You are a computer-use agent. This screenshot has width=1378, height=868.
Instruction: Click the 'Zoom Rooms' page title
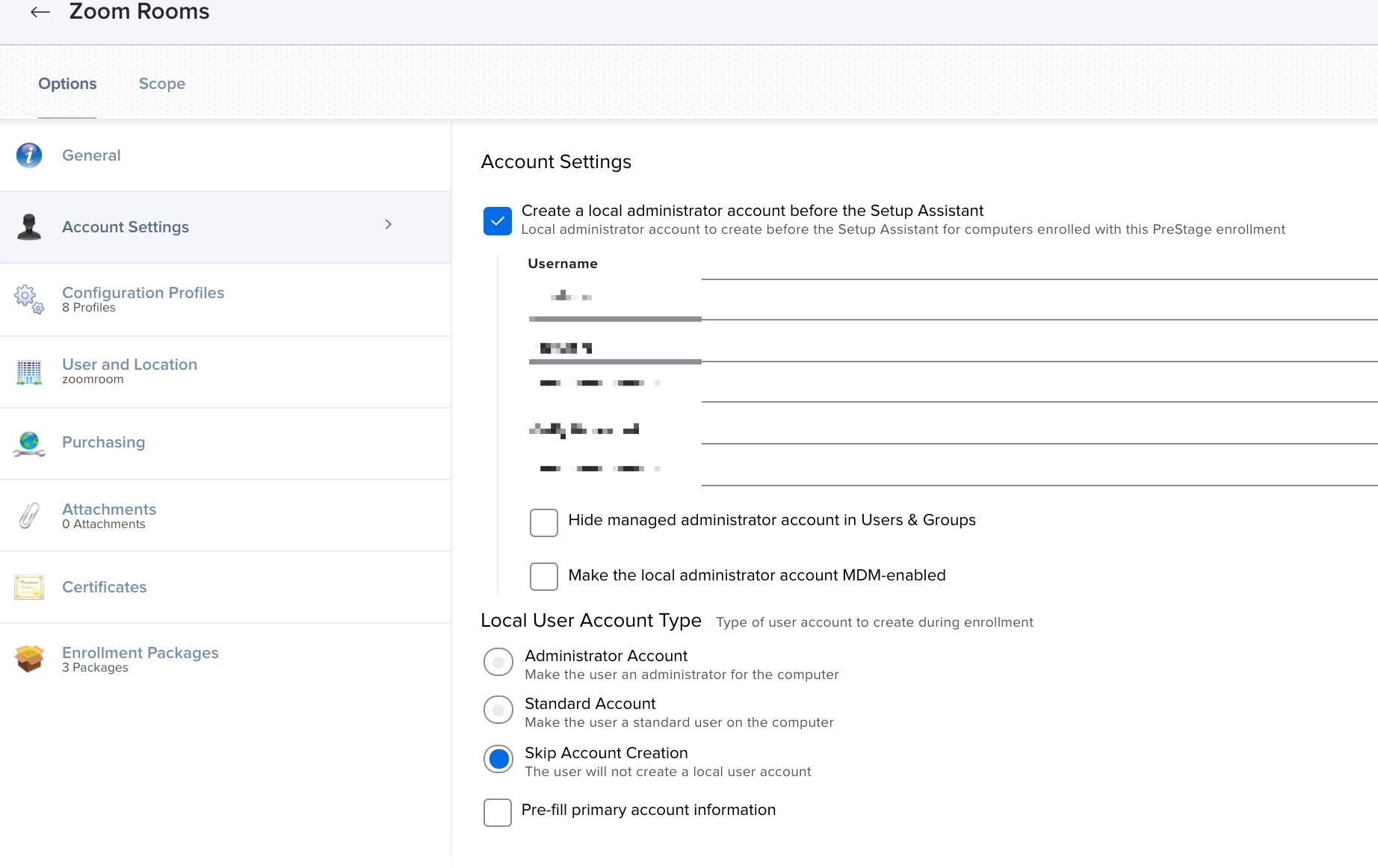click(140, 12)
